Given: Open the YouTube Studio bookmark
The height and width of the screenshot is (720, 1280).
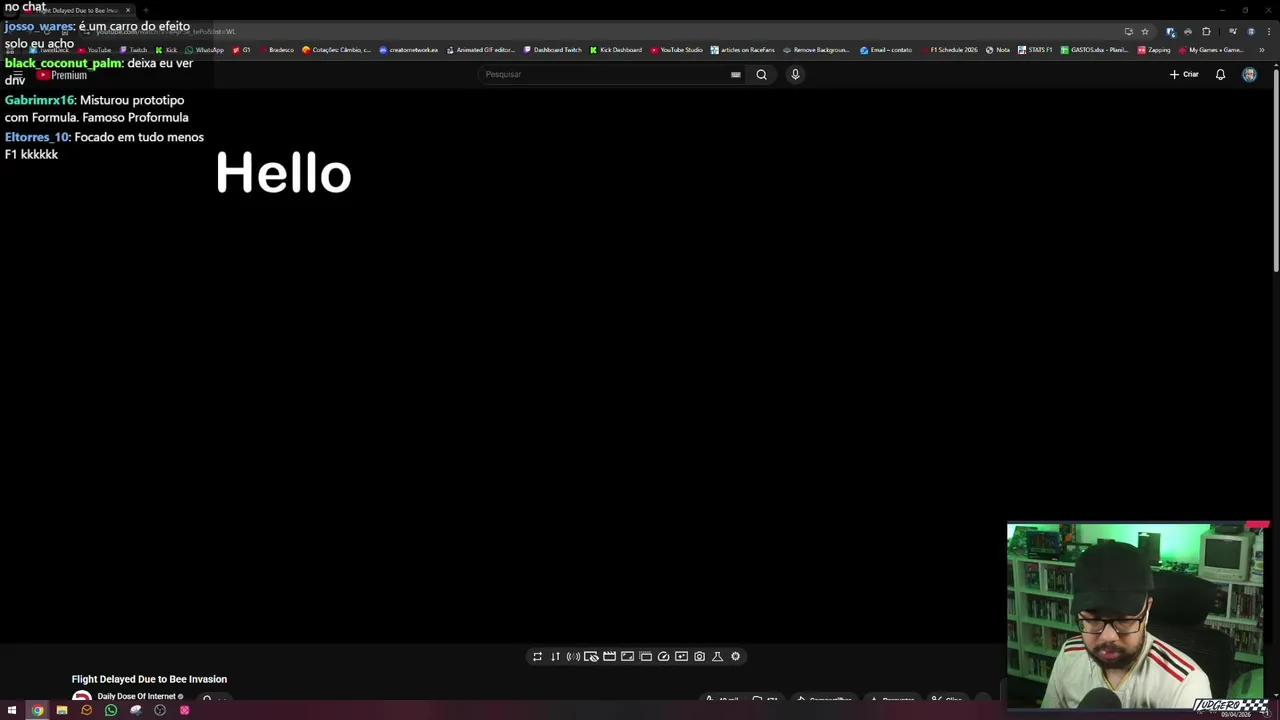Looking at the screenshot, I should click(x=676, y=50).
